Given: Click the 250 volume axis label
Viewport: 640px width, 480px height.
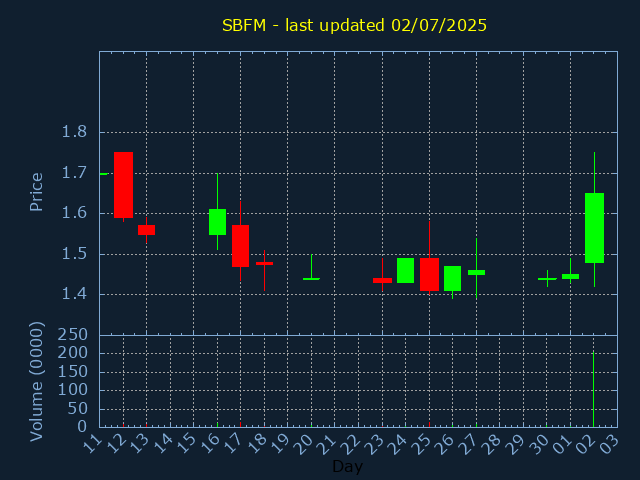Looking at the screenshot, I should (73, 335).
